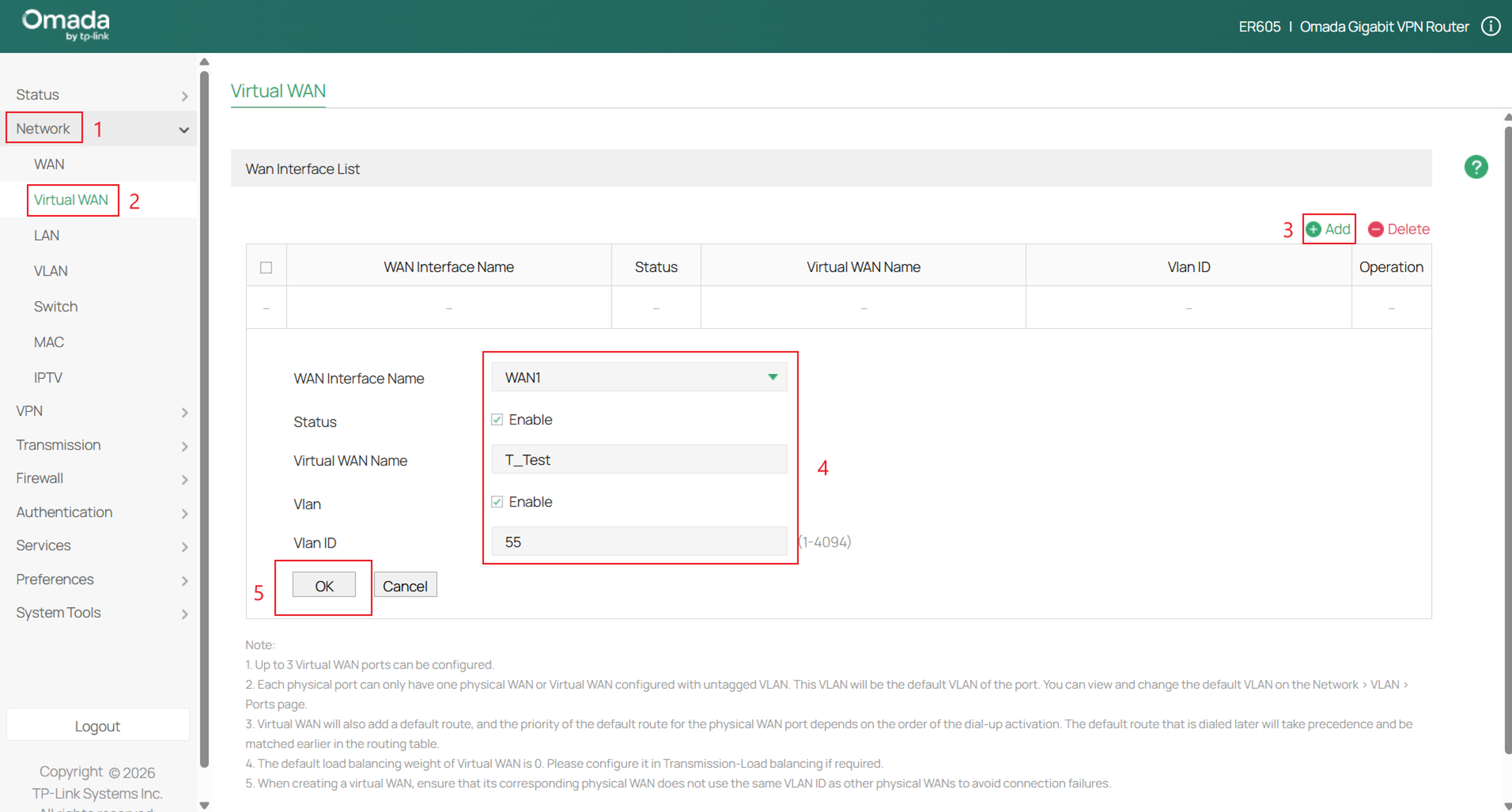This screenshot has width=1512, height=812.
Task: Click the sidebar scroll down arrow
Action: tap(205, 805)
